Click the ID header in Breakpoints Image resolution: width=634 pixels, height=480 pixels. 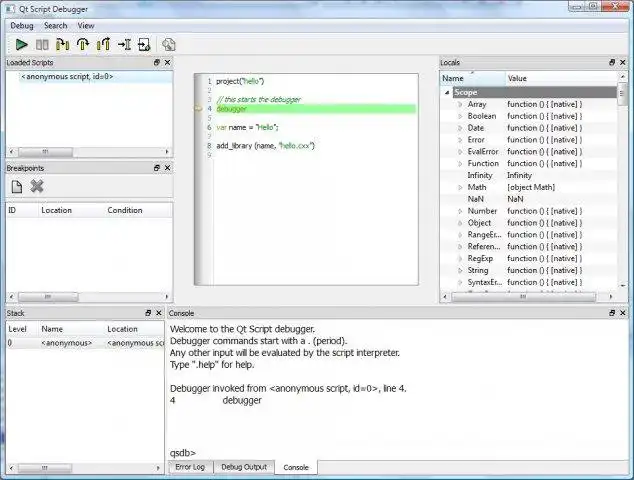(x=22, y=210)
